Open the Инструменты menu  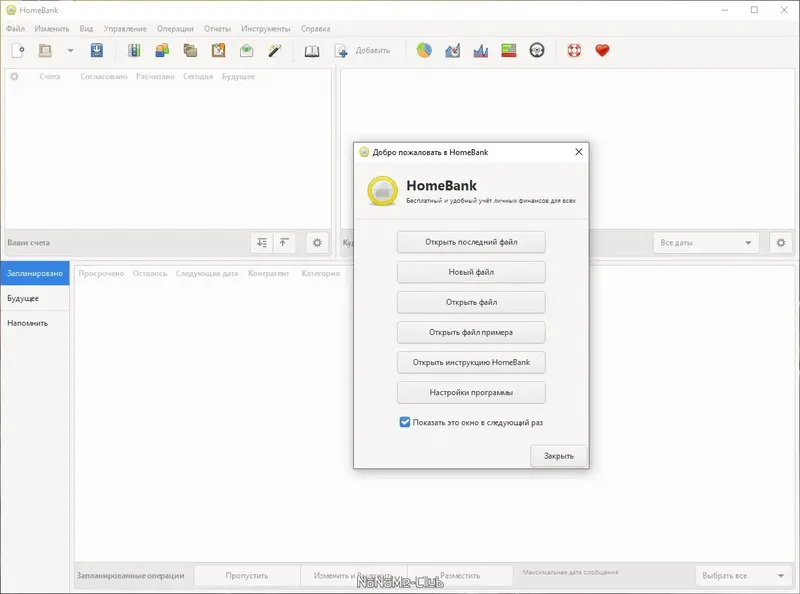266,29
